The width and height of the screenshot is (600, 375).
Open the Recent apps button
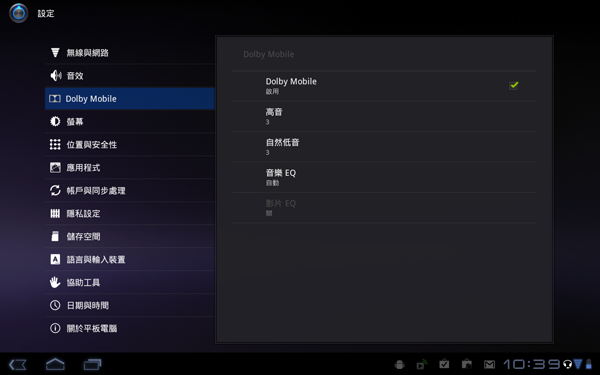click(x=92, y=364)
